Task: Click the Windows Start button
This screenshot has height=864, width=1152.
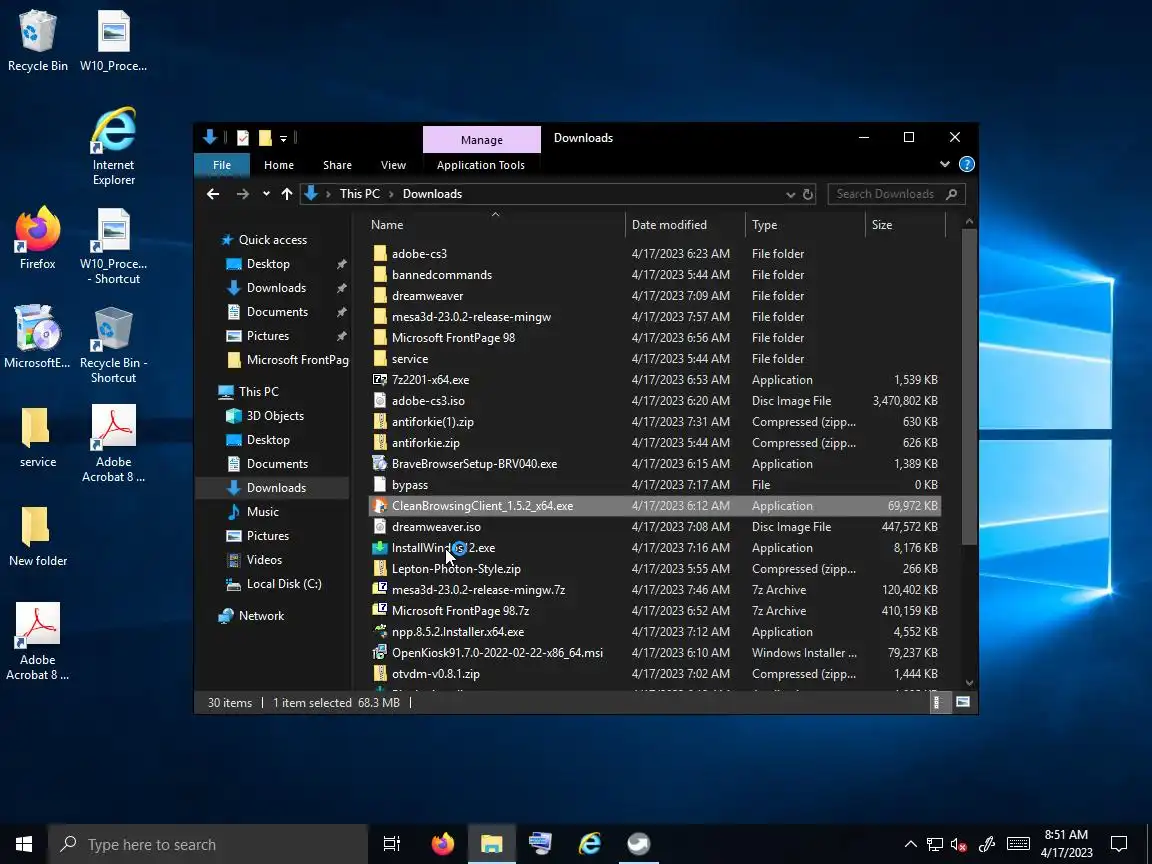Action: 24,844
